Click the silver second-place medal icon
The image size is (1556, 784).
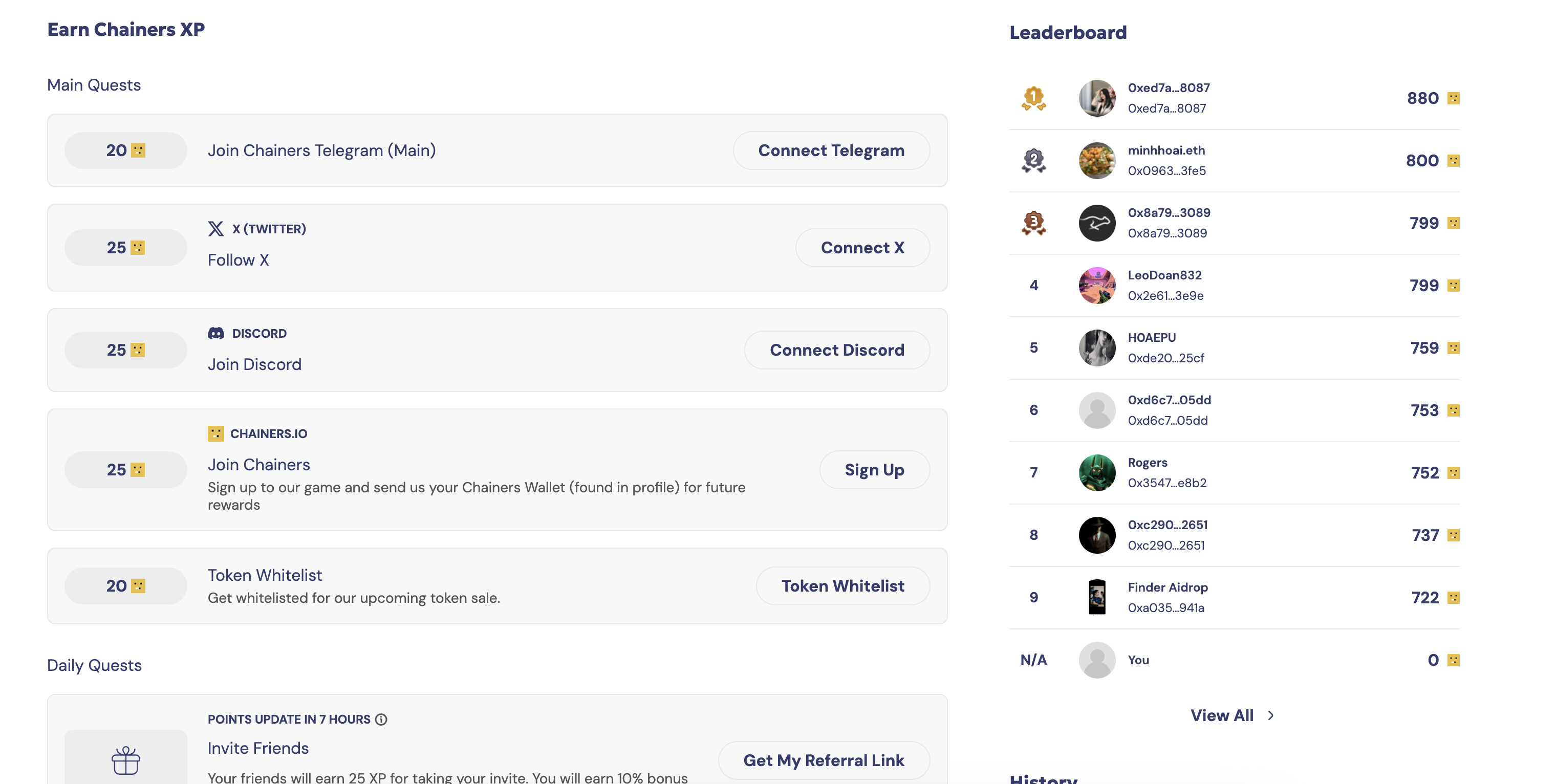click(1033, 161)
